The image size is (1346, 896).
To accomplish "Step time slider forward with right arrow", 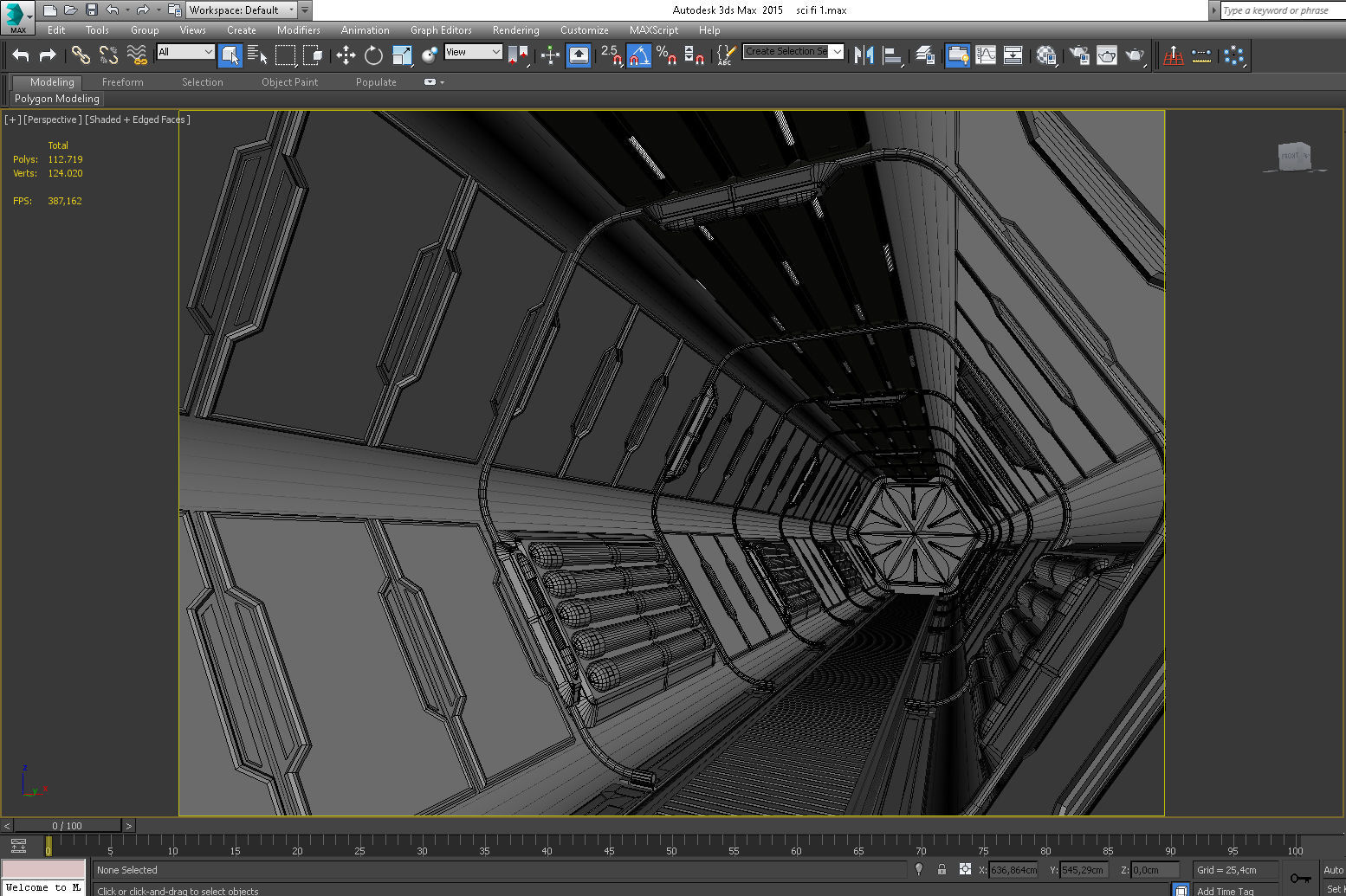I will click(128, 826).
